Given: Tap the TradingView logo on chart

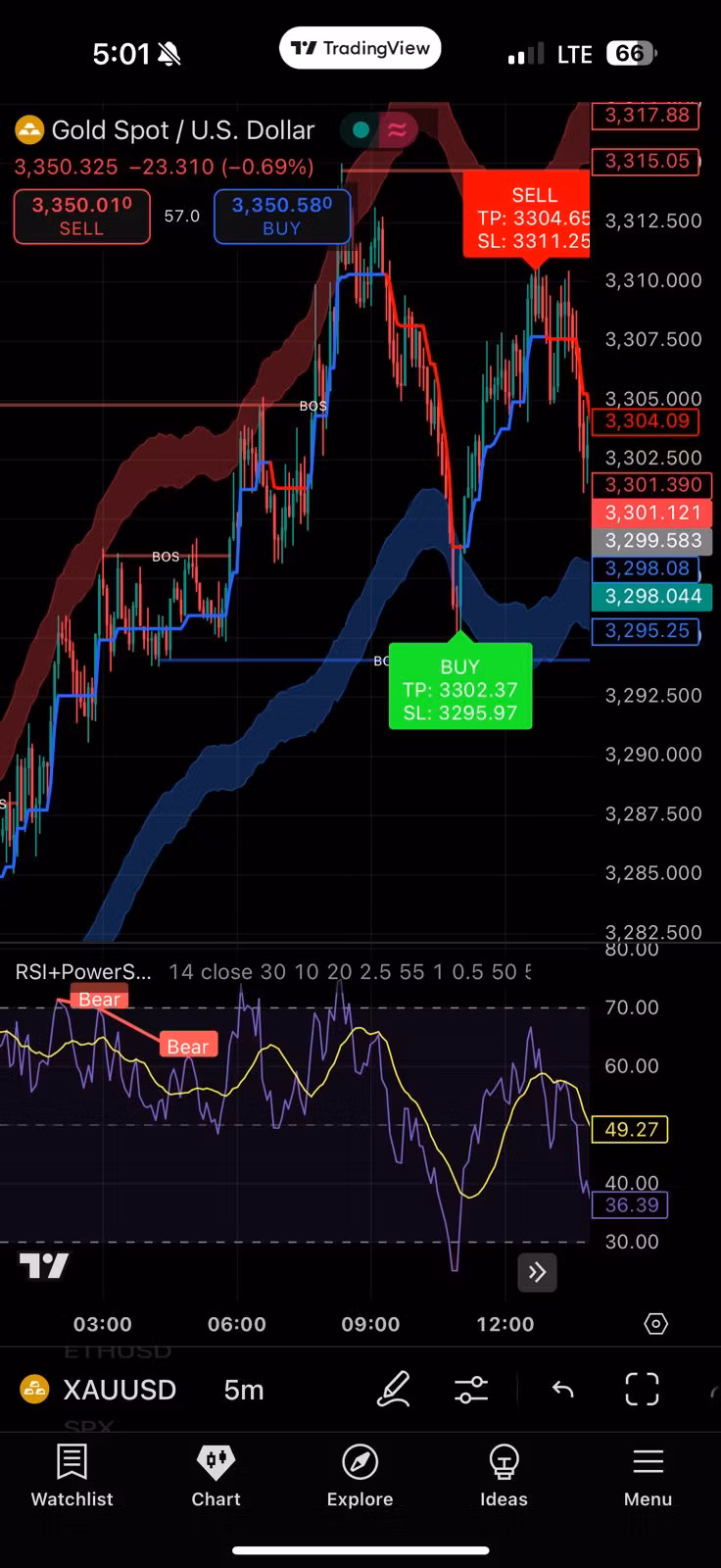Looking at the screenshot, I should click(x=44, y=1265).
